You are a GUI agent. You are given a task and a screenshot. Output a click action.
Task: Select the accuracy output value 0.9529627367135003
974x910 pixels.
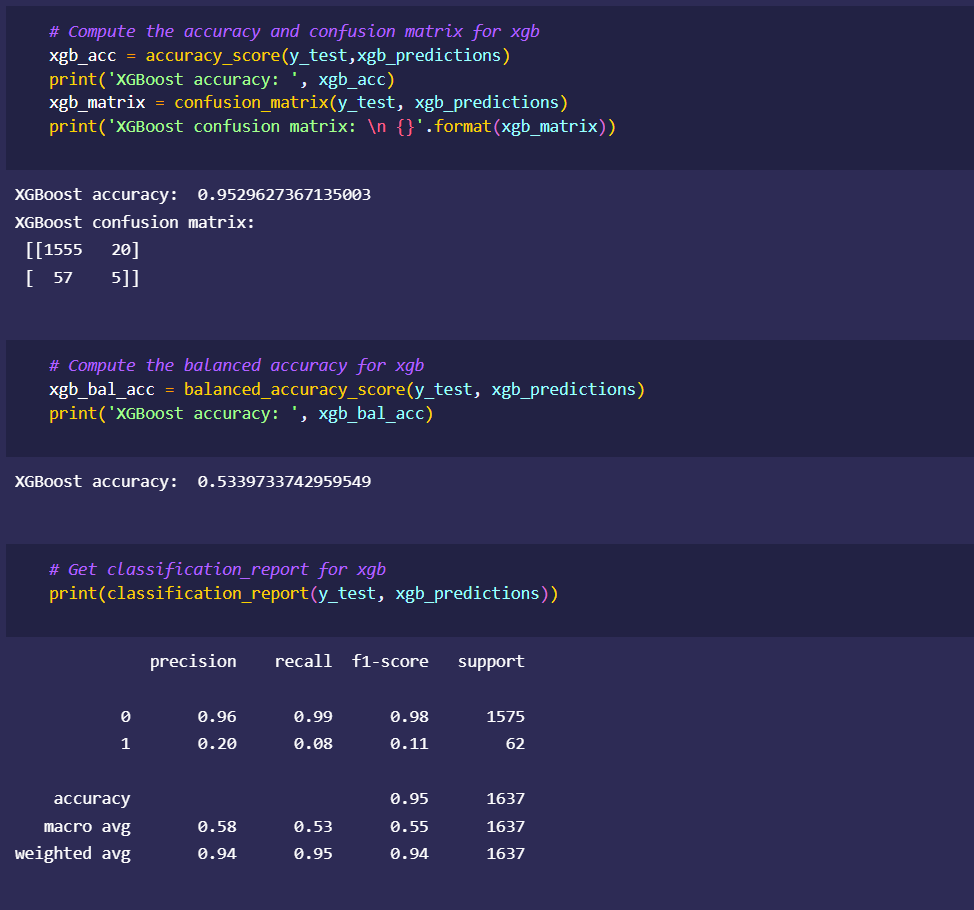(x=284, y=194)
